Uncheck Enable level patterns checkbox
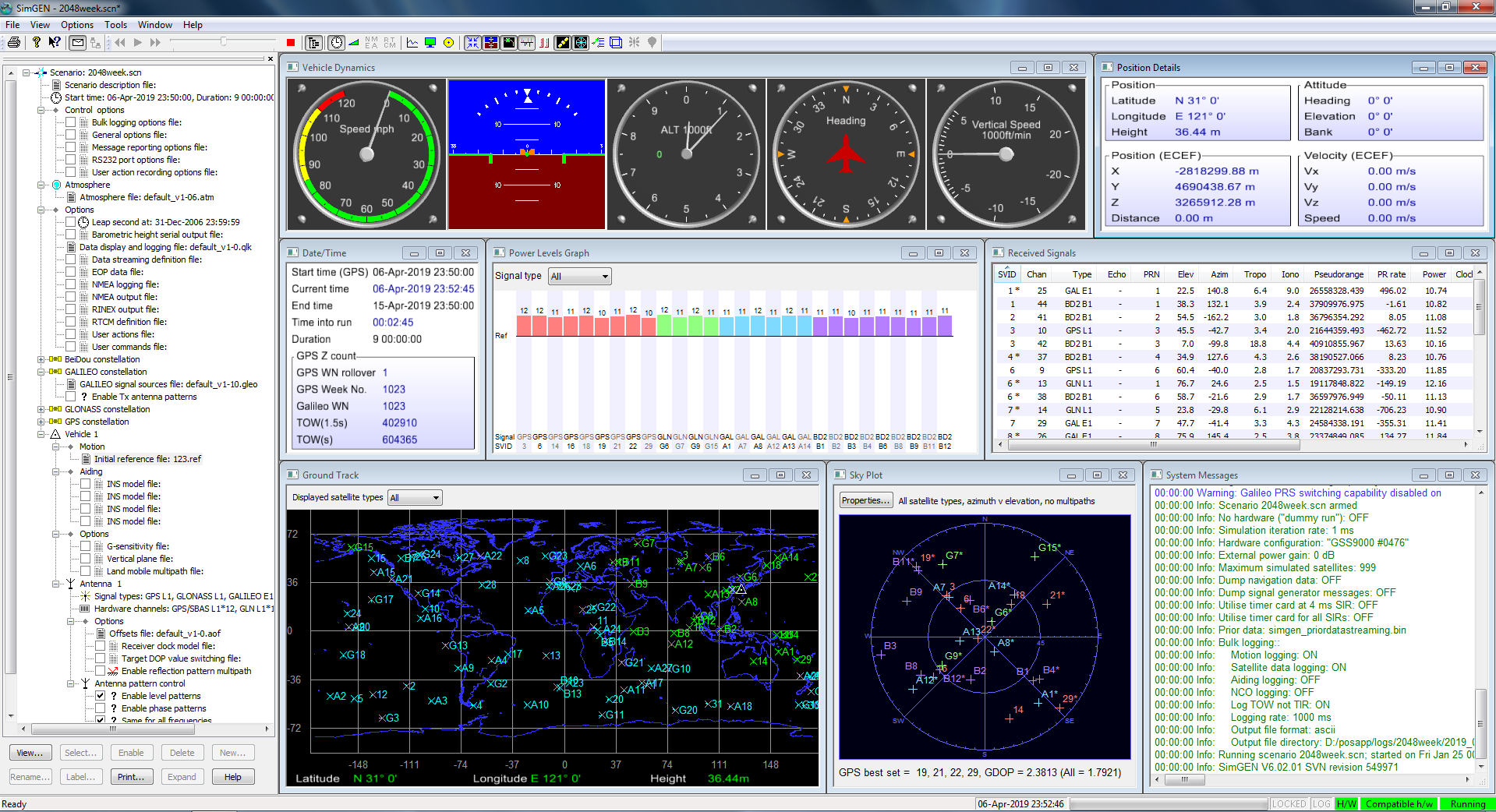The width and height of the screenshot is (1496, 812). tap(101, 696)
